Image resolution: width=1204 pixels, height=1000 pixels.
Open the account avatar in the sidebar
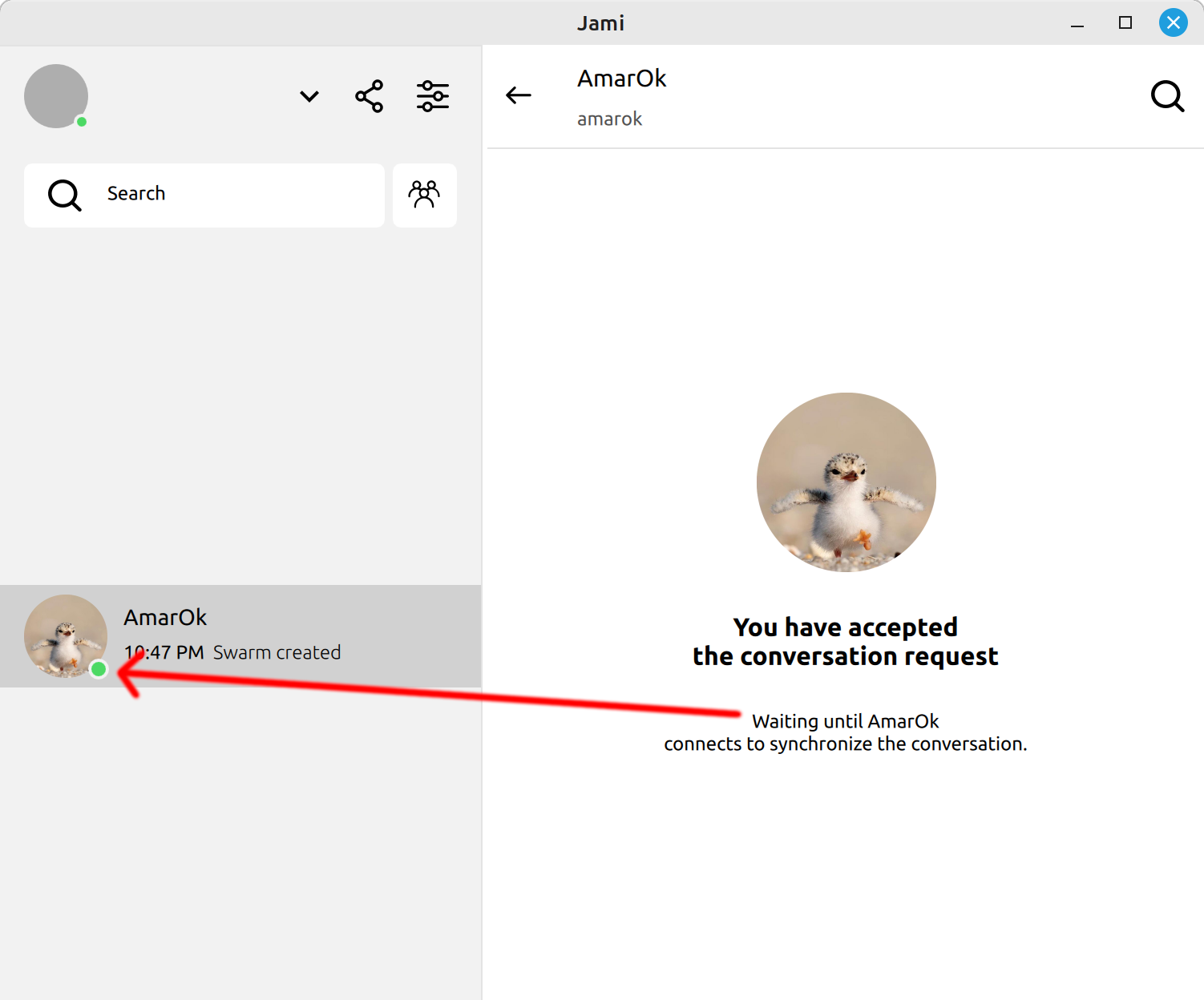[x=56, y=96]
